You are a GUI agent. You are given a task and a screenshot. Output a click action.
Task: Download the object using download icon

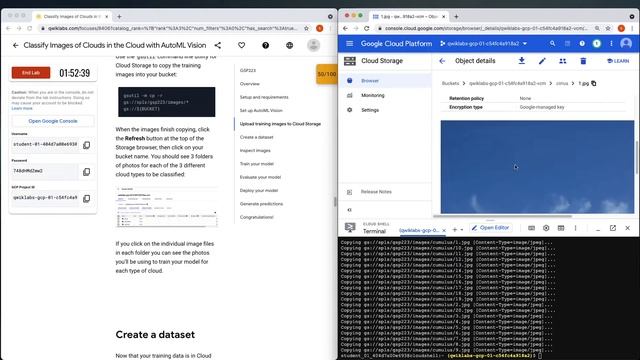(522, 61)
